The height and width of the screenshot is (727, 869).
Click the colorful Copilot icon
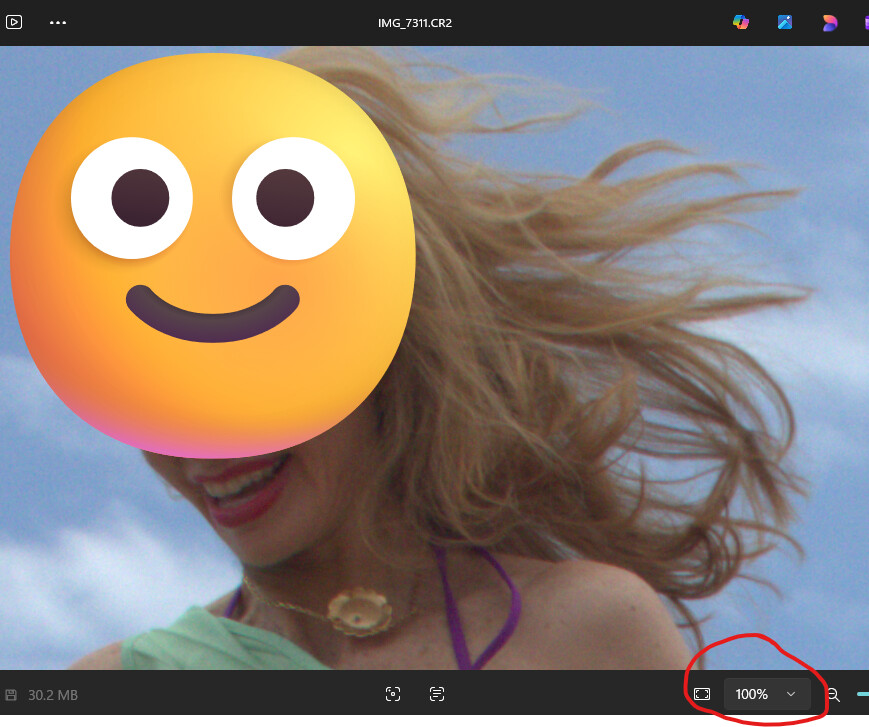click(741, 22)
